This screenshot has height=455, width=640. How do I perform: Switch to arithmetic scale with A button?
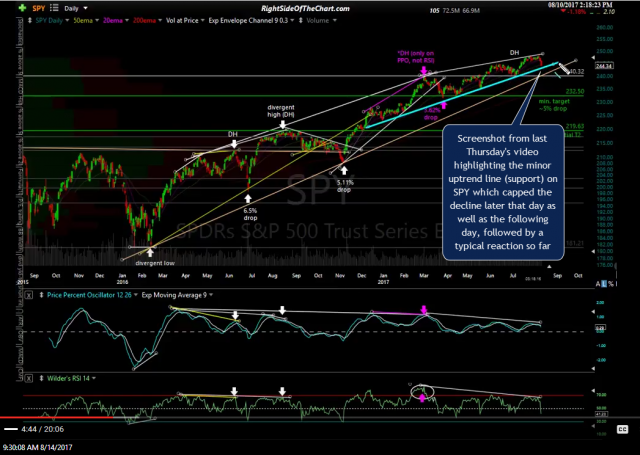[x=598, y=284]
